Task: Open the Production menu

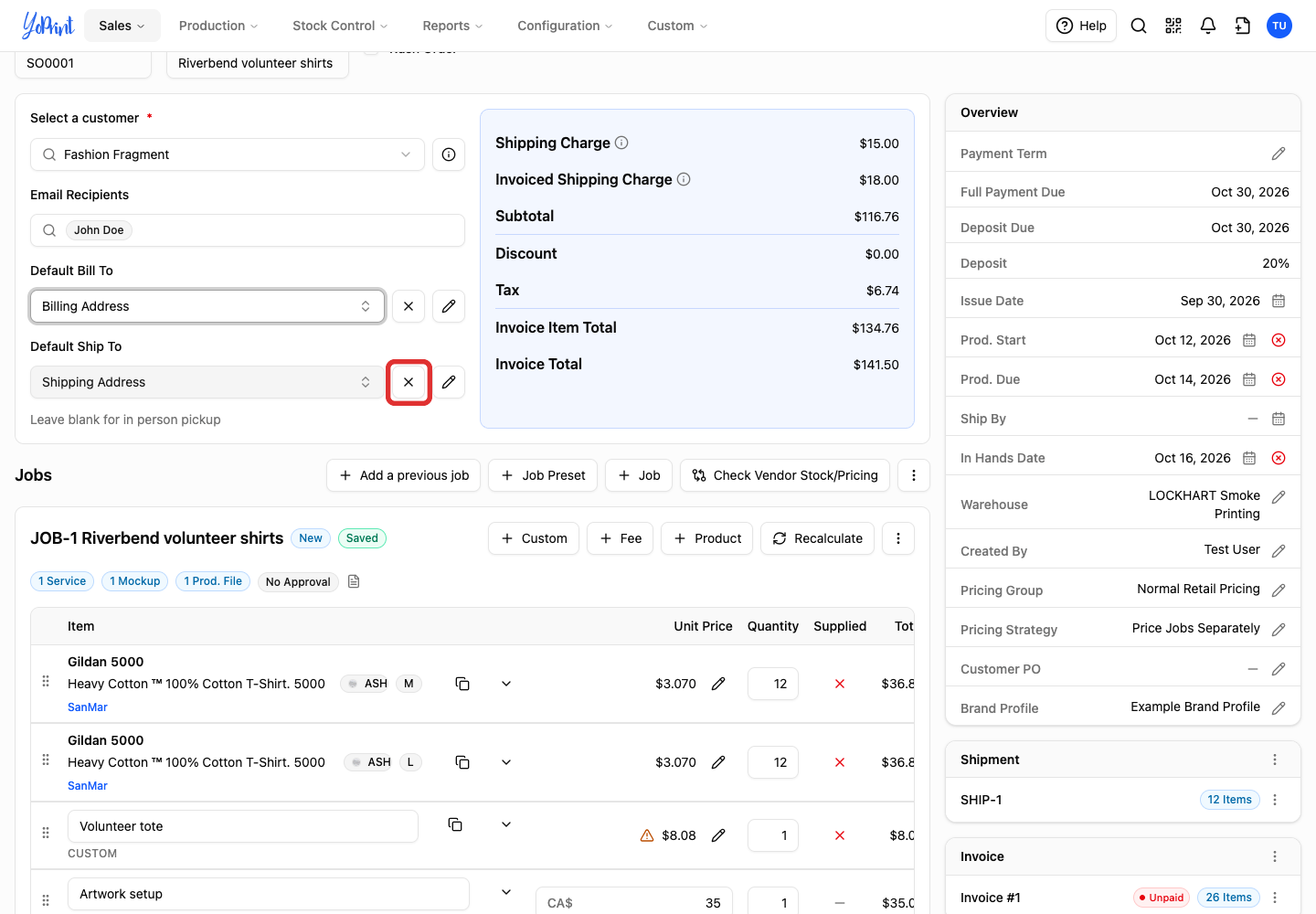Action: pos(218,26)
